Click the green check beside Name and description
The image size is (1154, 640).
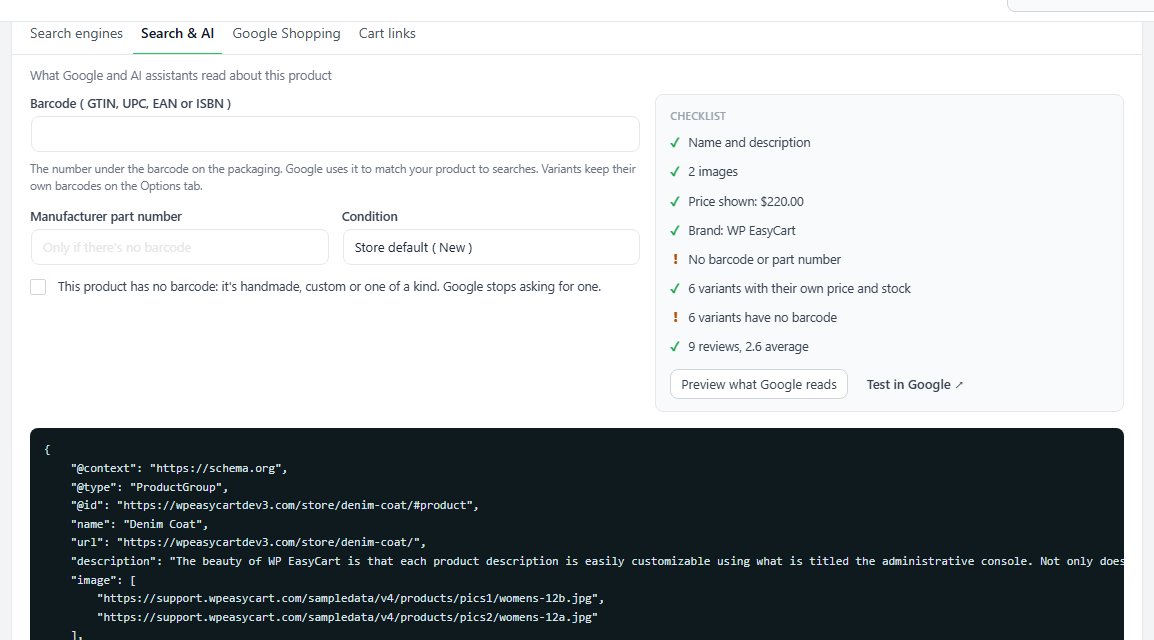coord(675,143)
